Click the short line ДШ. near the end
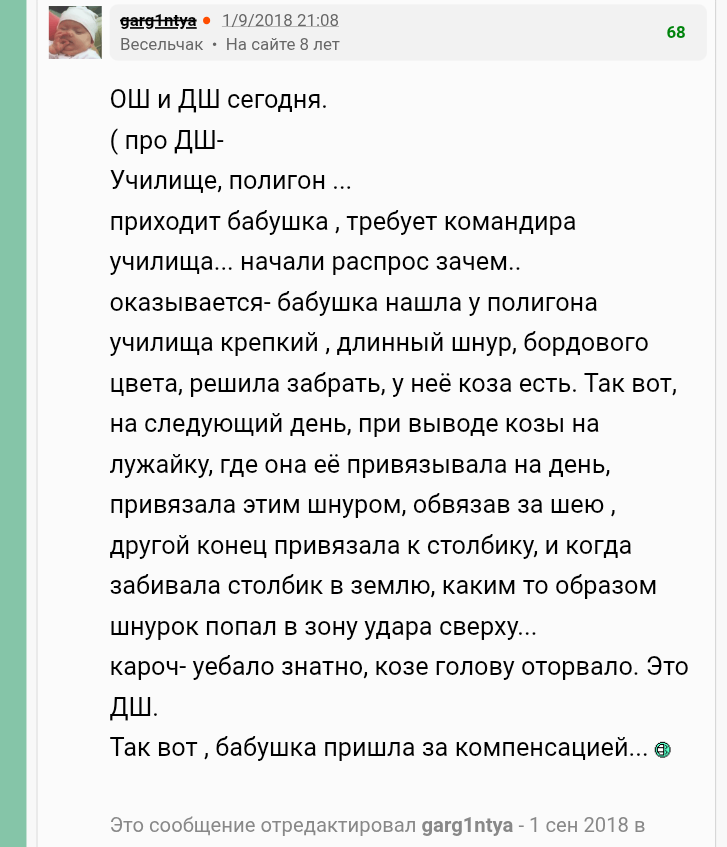The width and height of the screenshot is (727, 847). tap(134, 708)
